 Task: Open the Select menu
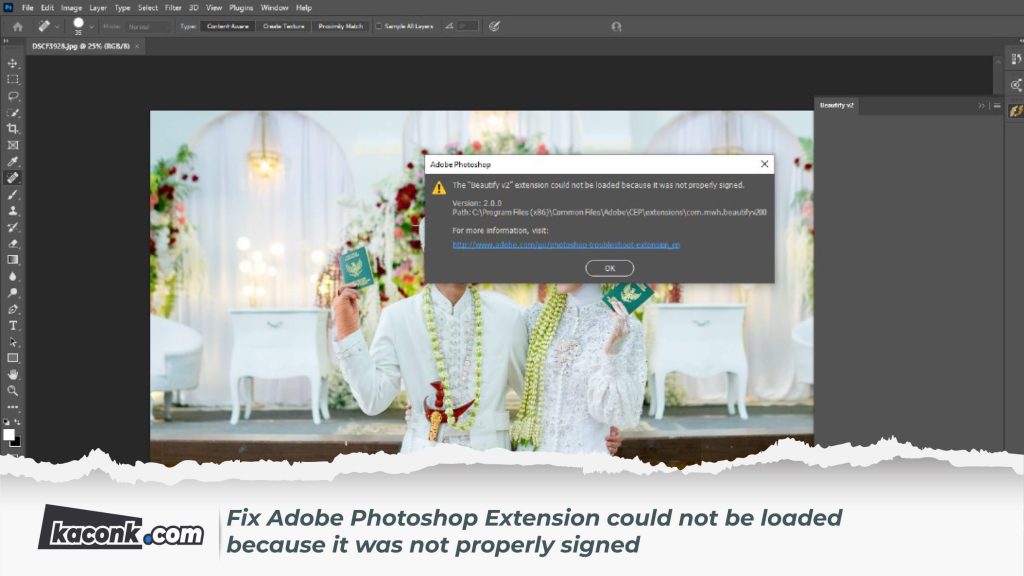click(148, 8)
